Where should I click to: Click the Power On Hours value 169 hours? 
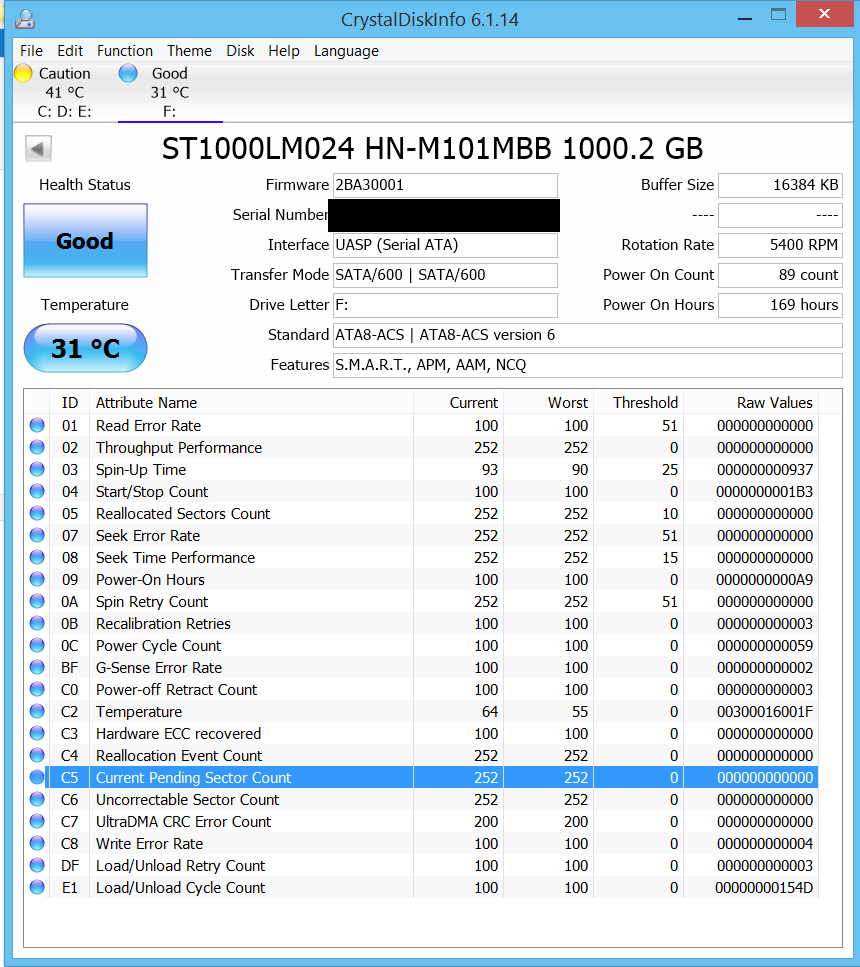pyautogui.click(x=780, y=305)
